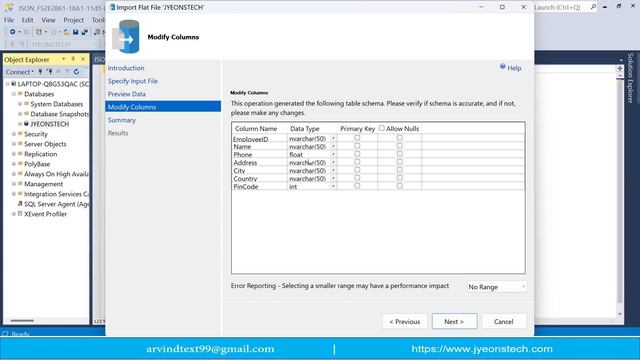
Task: Check Allow Nulls for Address column
Action: click(400, 162)
